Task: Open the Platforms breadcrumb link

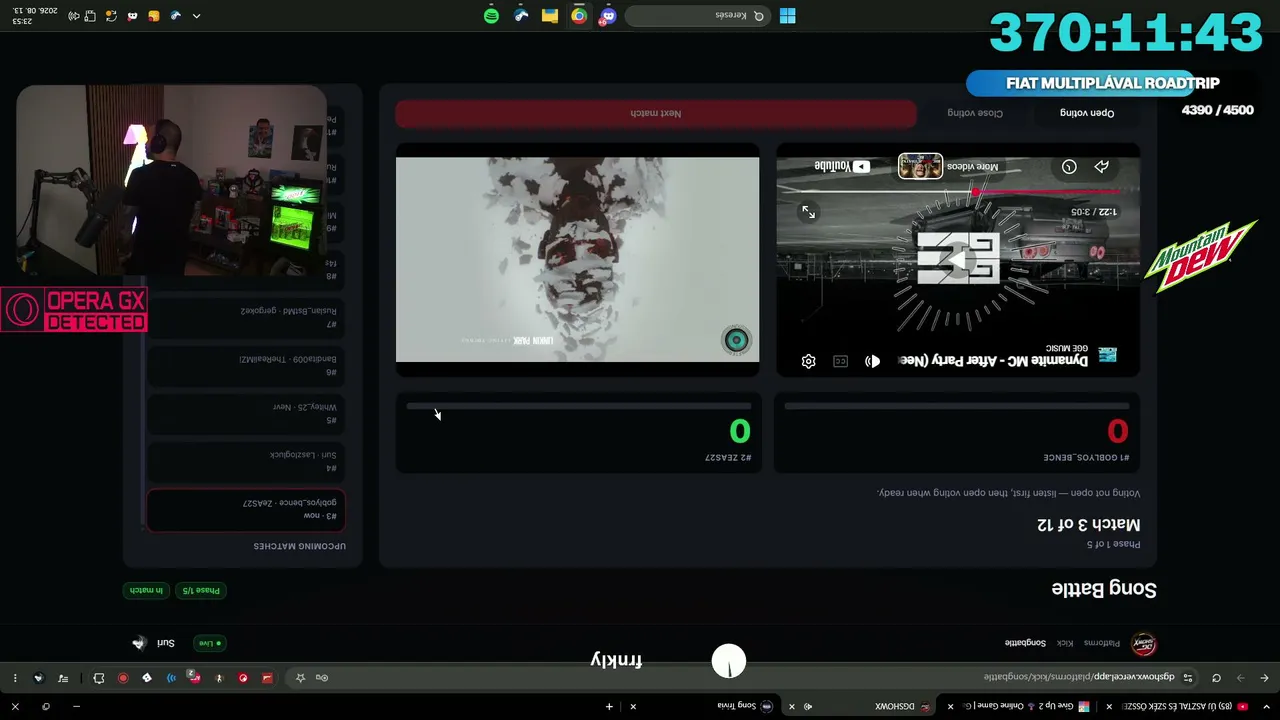Action: coord(1102,643)
